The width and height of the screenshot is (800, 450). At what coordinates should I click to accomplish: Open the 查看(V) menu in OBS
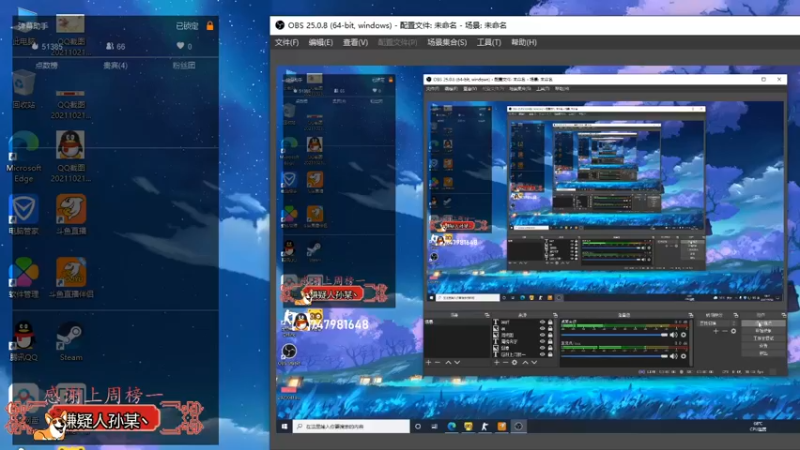355,42
